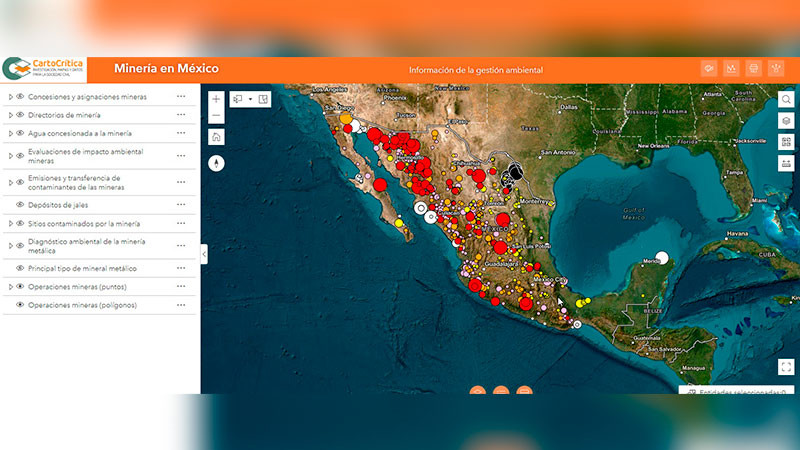800x450 pixels.
Task: Click the Entidades seleccionadas counter
Action: tap(737, 390)
